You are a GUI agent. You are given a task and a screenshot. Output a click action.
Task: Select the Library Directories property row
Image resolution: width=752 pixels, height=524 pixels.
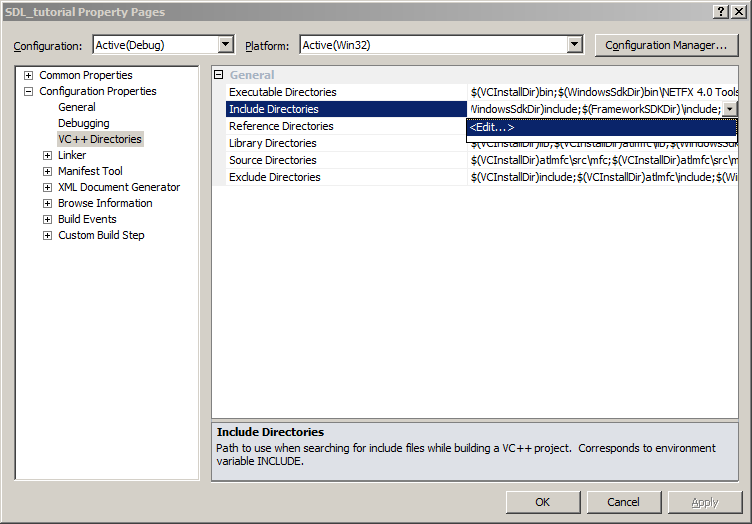tap(346, 143)
